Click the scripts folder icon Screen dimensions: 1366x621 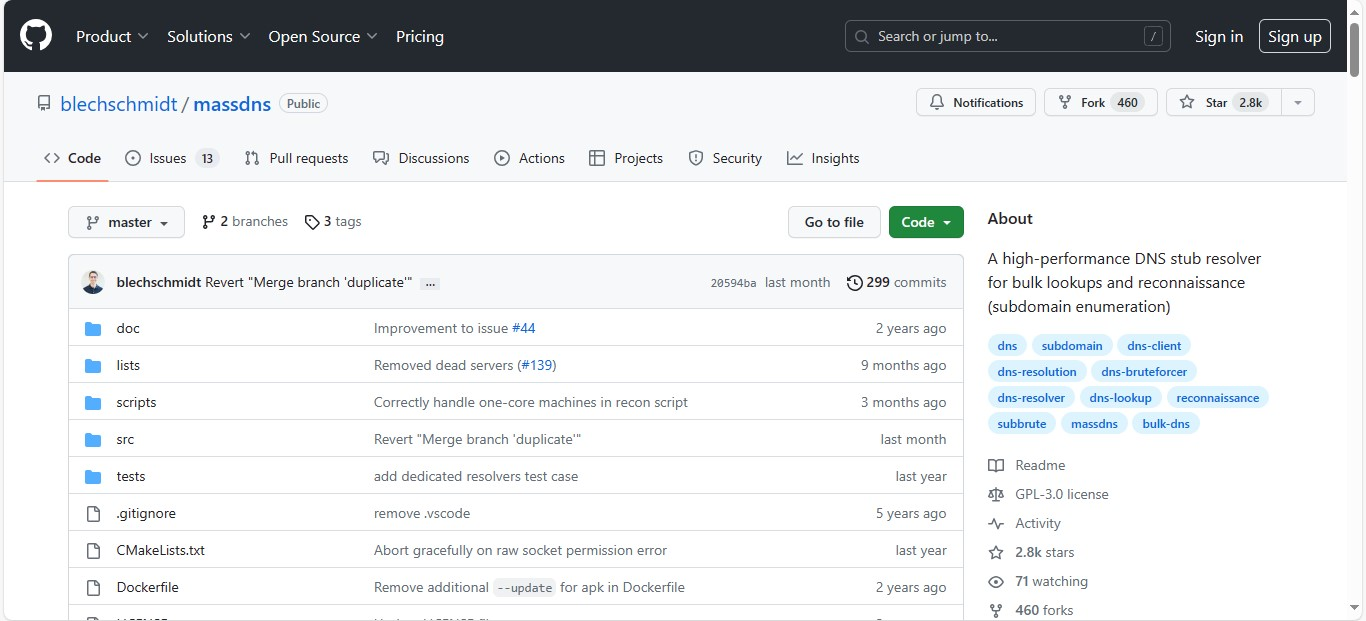pos(93,402)
